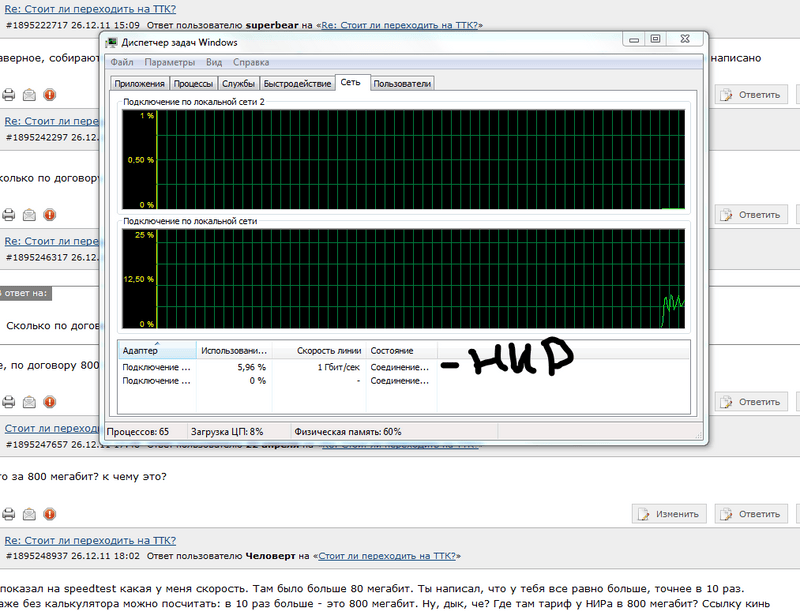The width and height of the screenshot is (800, 611).
Task: Click envelope icon under 'колько по договору' post
Action: tap(29, 215)
